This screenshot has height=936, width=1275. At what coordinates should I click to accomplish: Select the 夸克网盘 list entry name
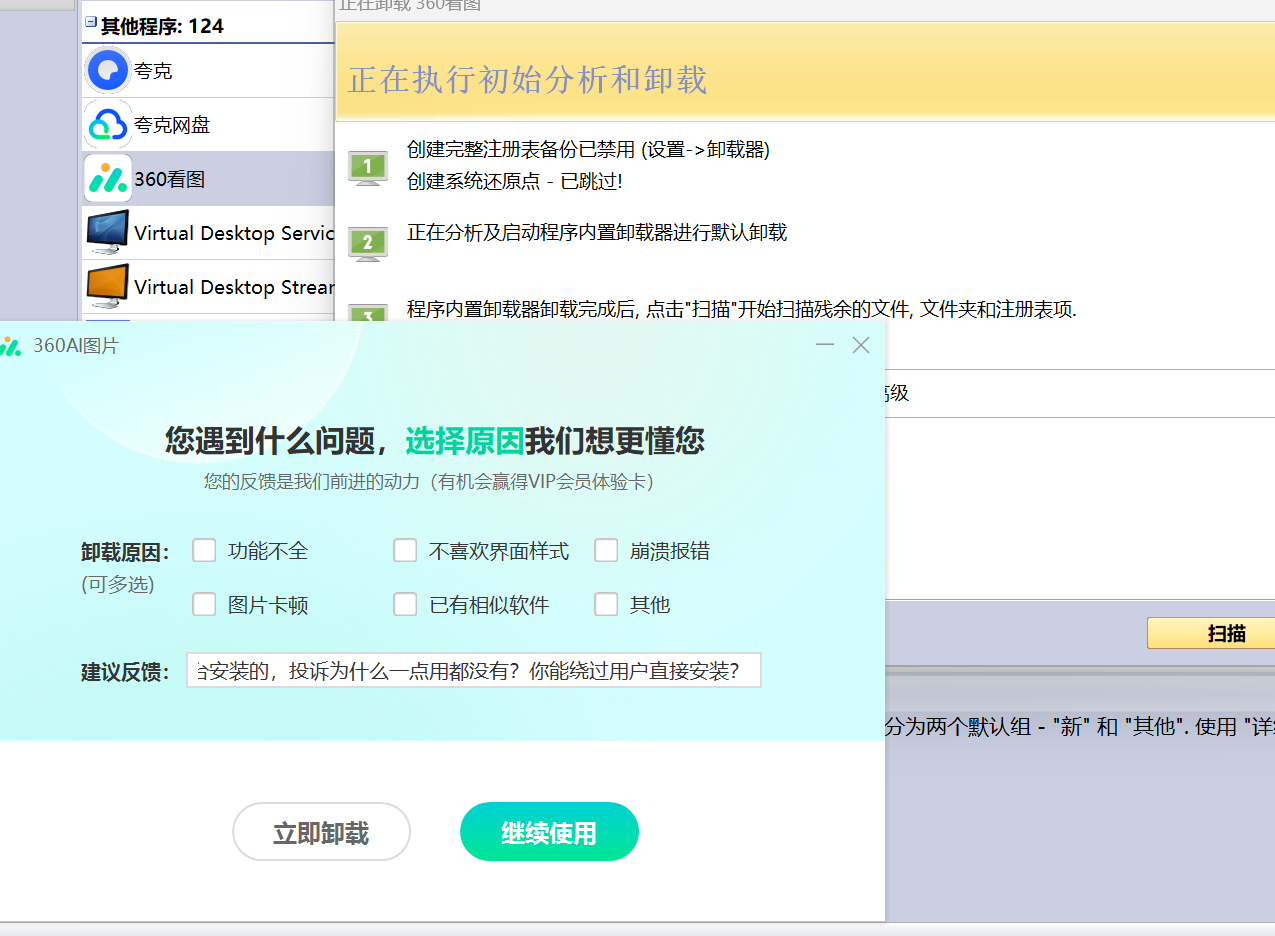[x=172, y=126]
